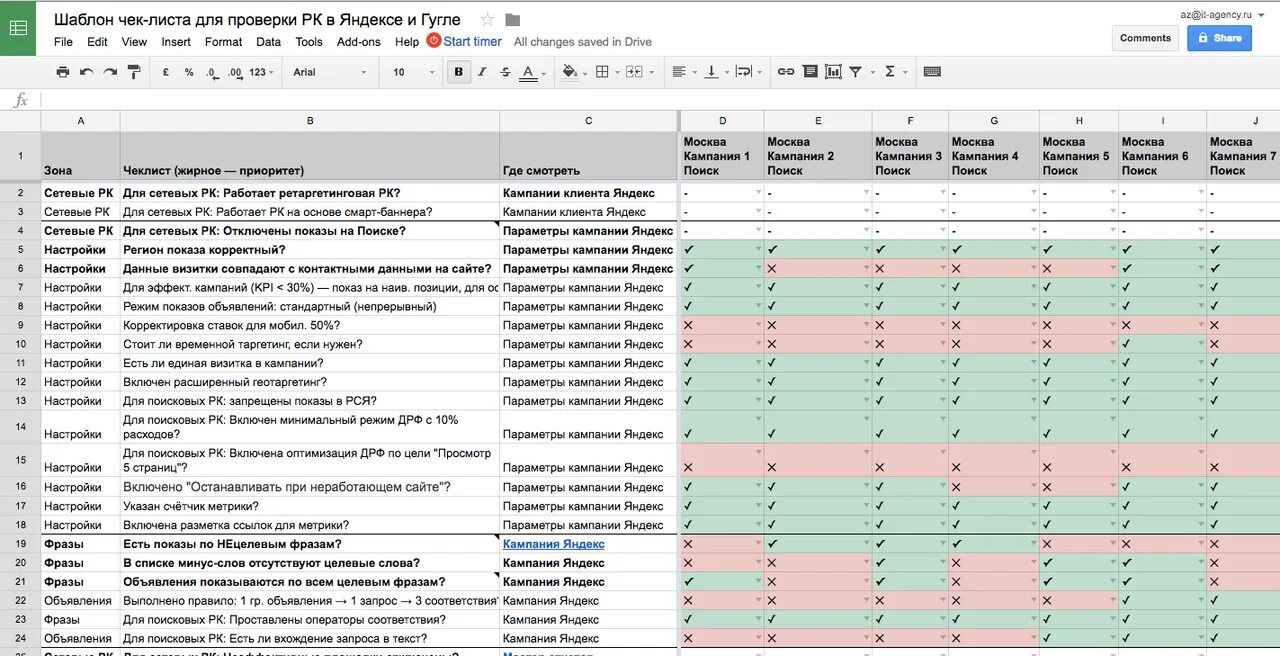This screenshot has width=1280, height=656.
Task: Select header cell 'Где смотреть'
Action: pyautogui.click(x=589, y=156)
